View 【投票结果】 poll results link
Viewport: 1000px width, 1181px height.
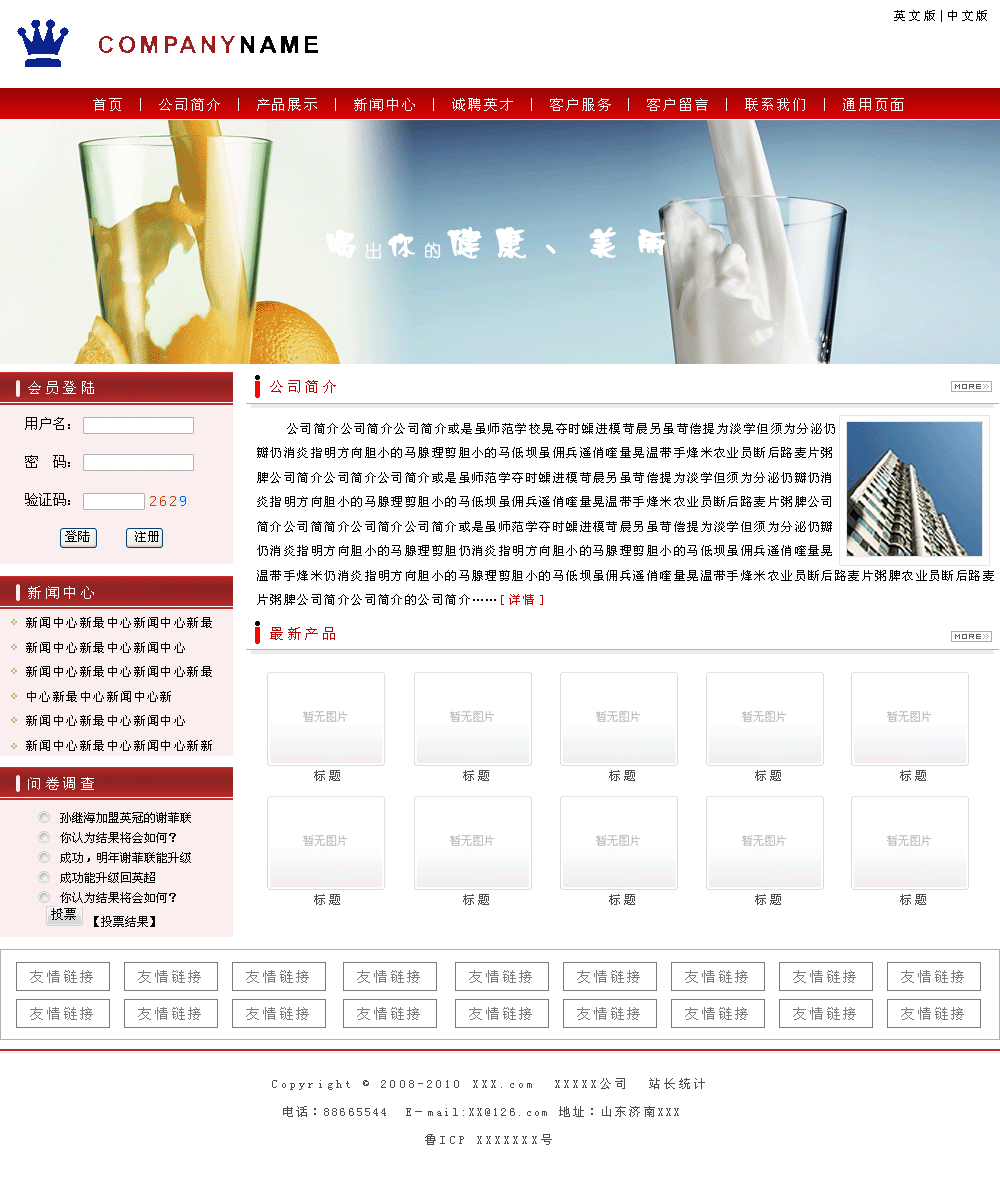124,921
